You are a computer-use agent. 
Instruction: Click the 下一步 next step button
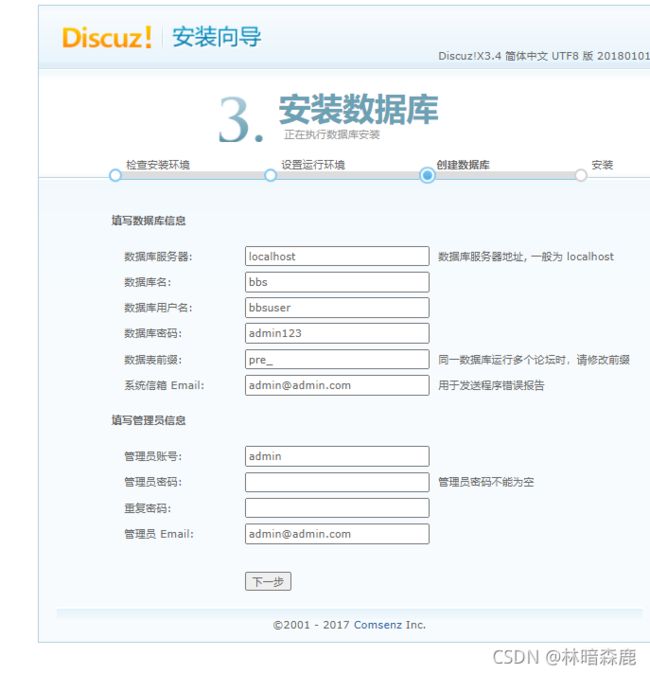click(x=268, y=582)
